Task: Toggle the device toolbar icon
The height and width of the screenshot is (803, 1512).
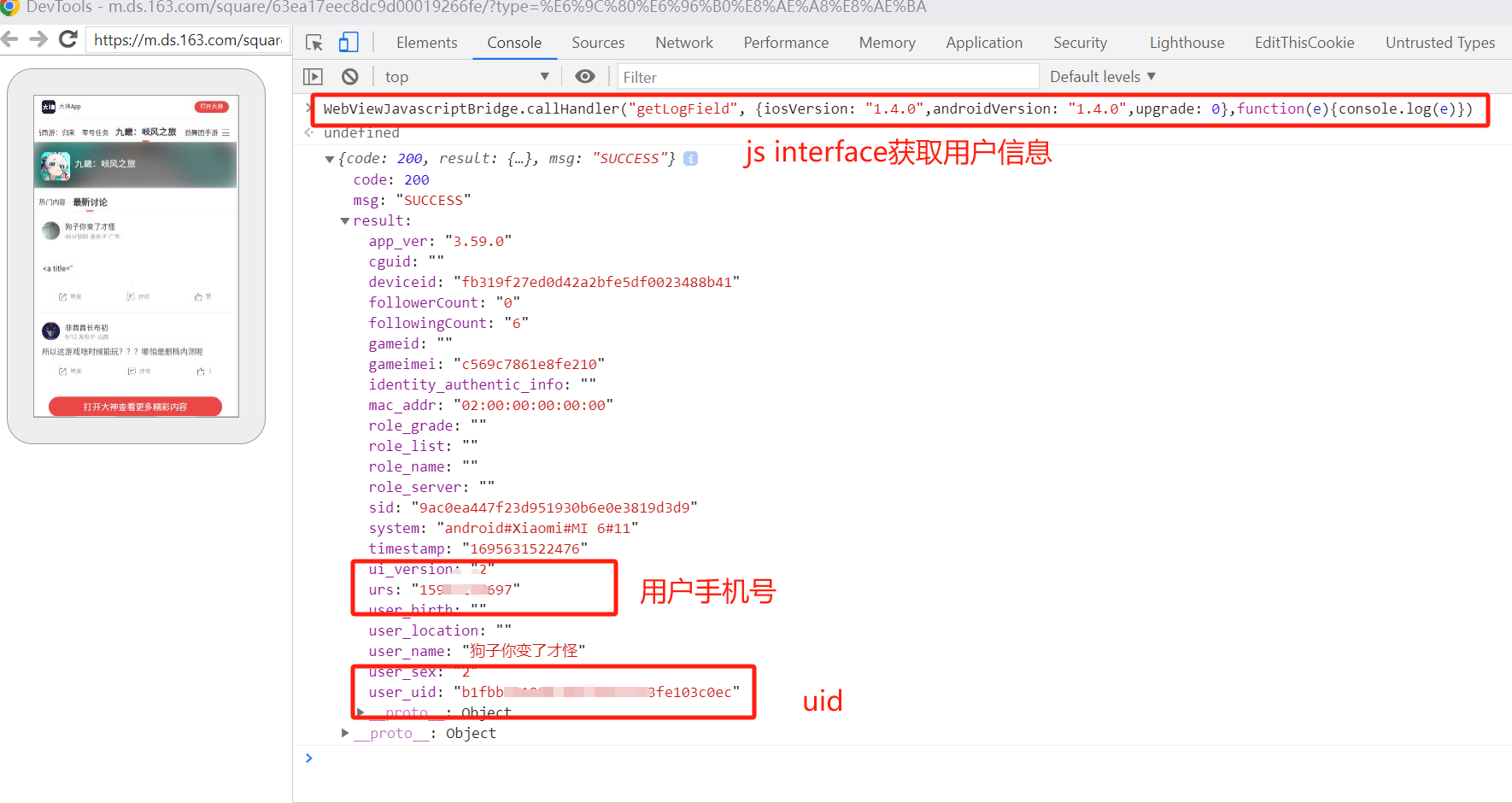Action: coord(349,43)
